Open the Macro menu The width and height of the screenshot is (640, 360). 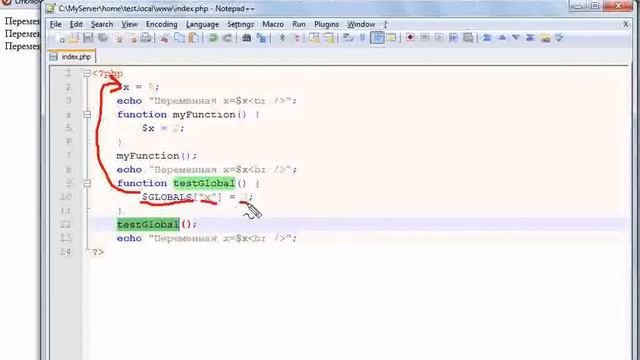point(273,24)
